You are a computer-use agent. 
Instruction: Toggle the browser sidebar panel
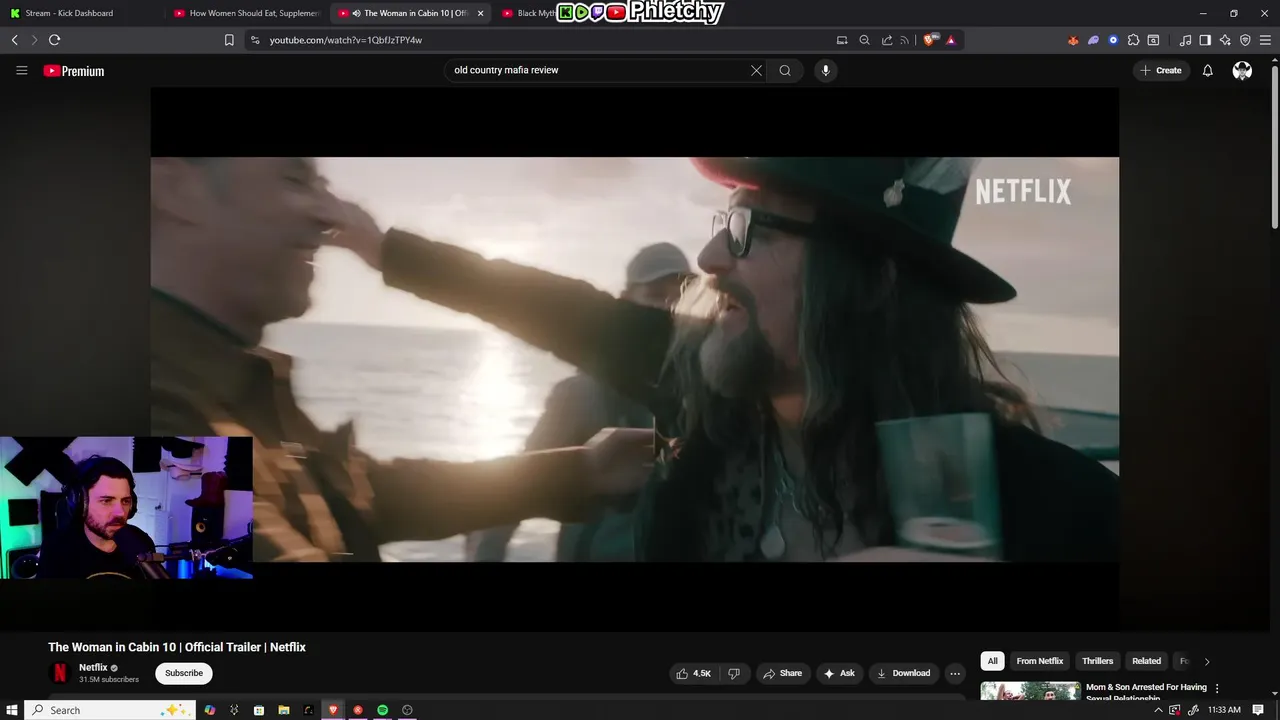coord(1205,40)
